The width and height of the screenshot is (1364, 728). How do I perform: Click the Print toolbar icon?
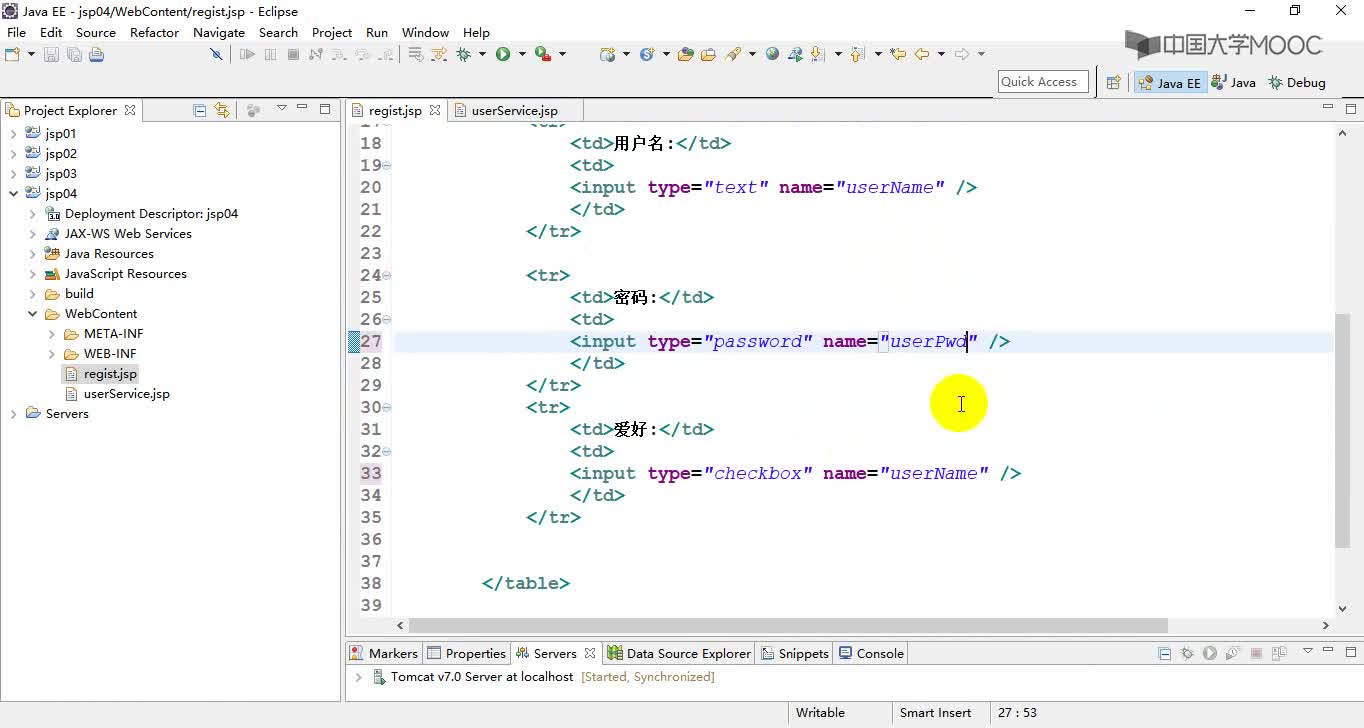coord(96,54)
